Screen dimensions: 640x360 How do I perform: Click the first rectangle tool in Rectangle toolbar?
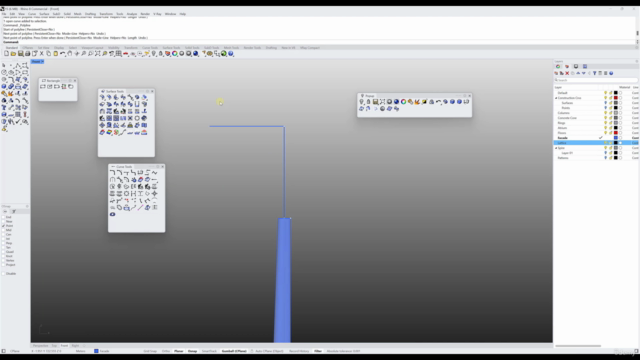(42, 87)
